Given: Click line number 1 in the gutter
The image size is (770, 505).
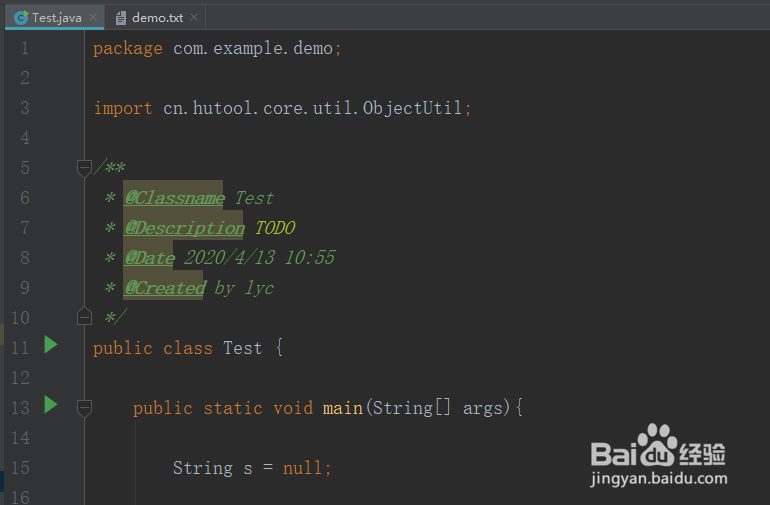Looking at the screenshot, I should point(25,48).
